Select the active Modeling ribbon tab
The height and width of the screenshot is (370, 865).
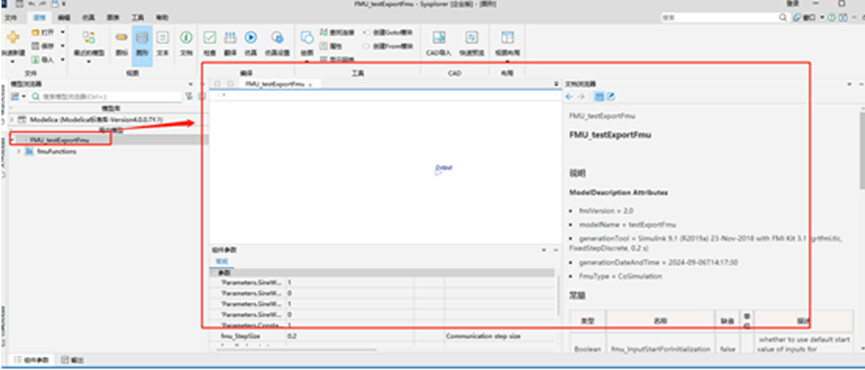point(39,18)
